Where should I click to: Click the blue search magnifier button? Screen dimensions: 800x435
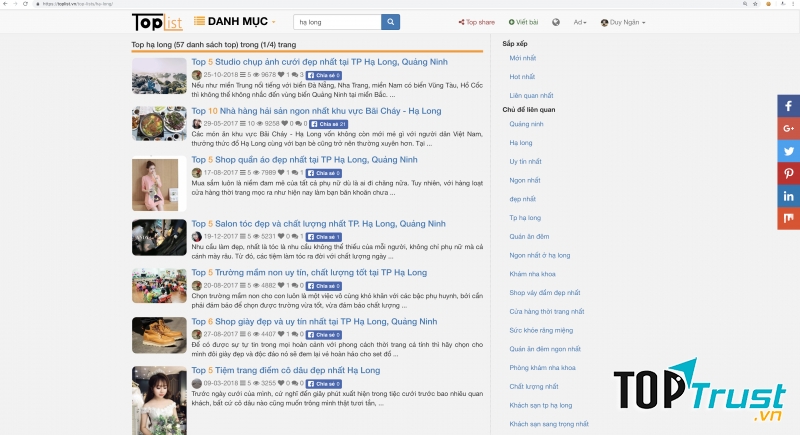coord(390,22)
